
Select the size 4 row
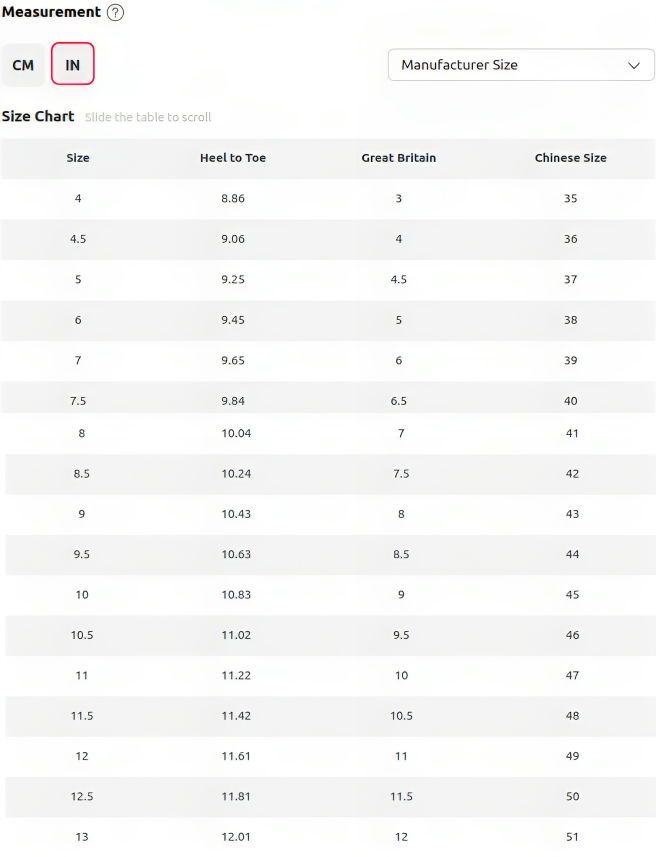[328, 198]
